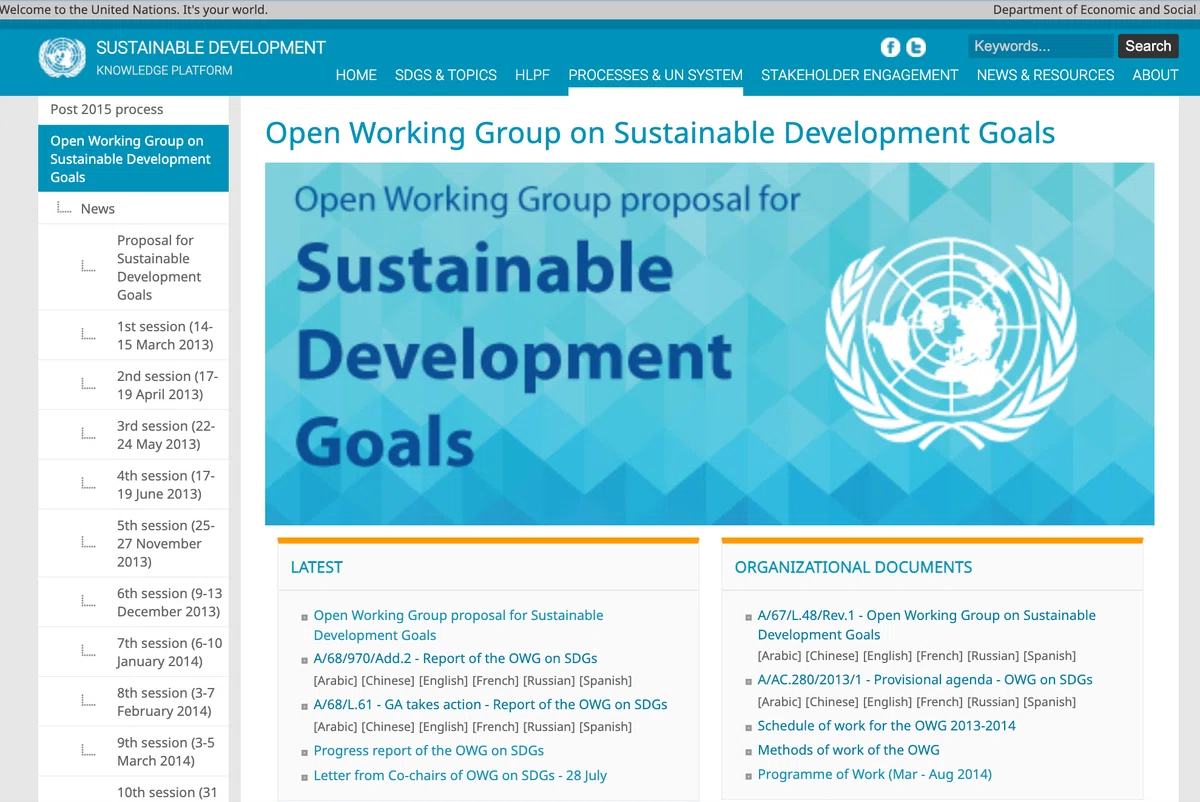Open the Twitter icon link
This screenshot has width=1200, height=802.
pyautogui.click(x=915, y=47)
